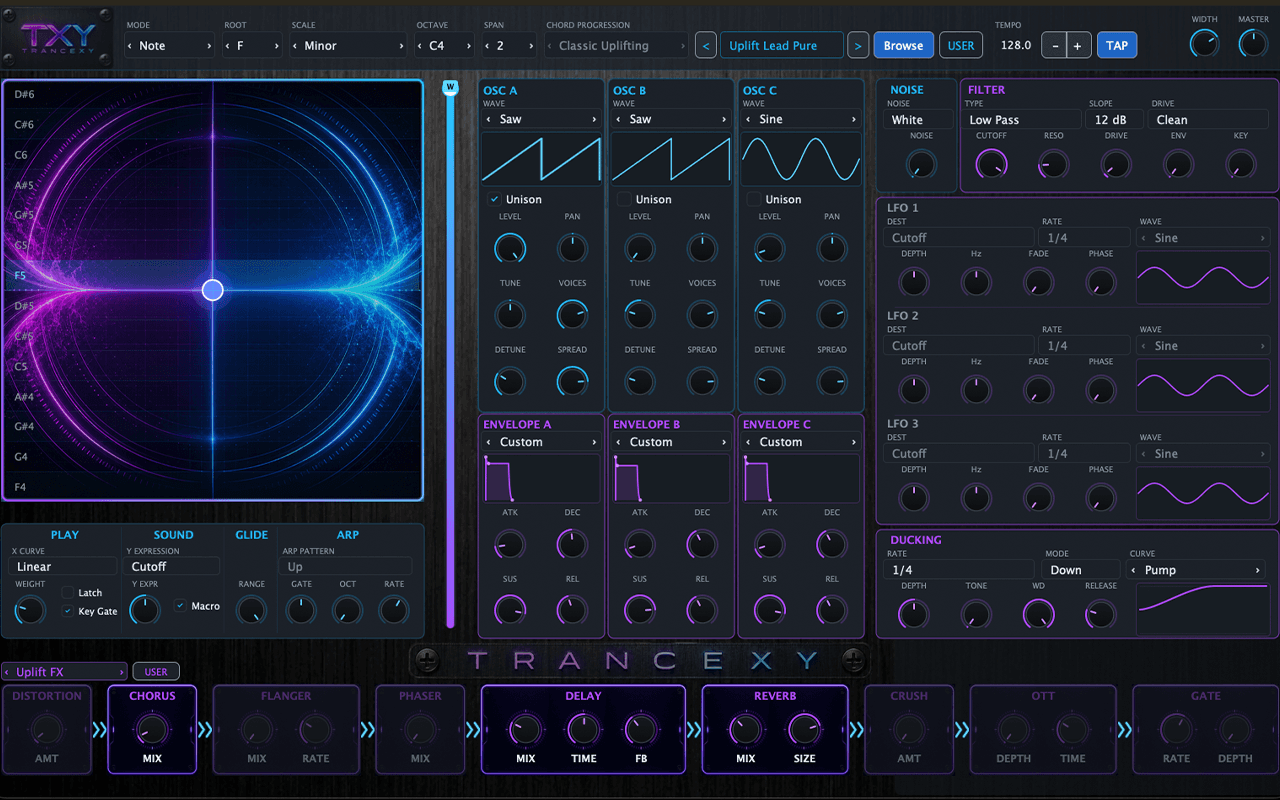Click the OSC C PAN knob
Screen dimensions: 1280x800
(832, 248)
